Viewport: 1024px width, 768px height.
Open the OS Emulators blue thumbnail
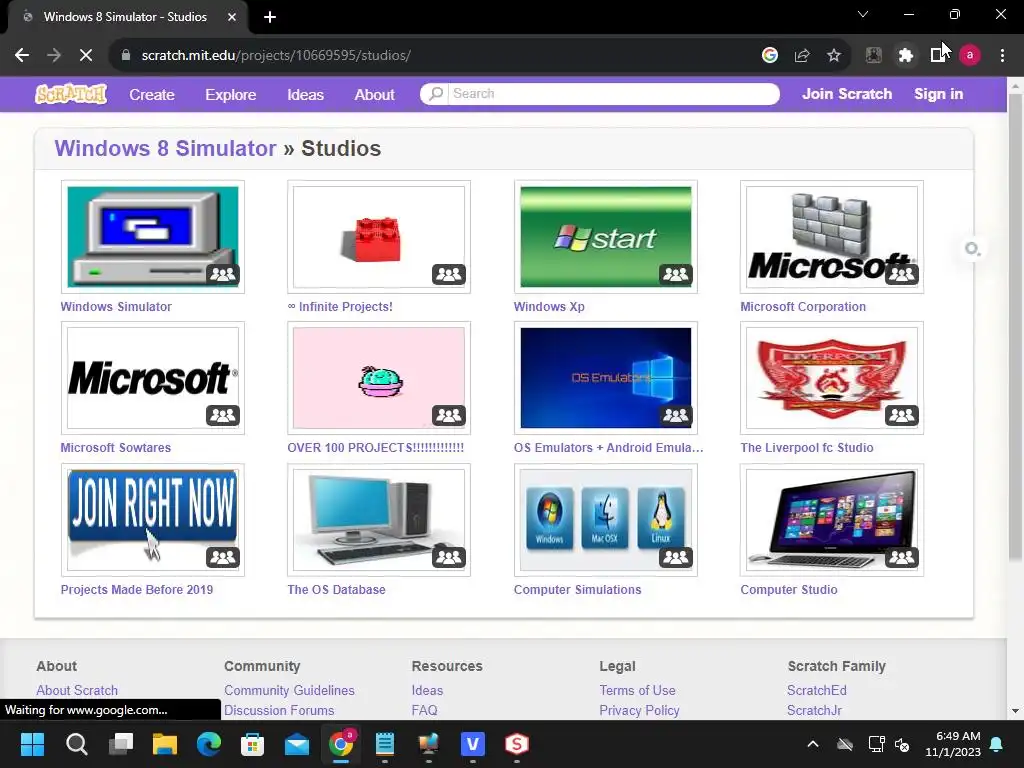[x=605, y=377]
